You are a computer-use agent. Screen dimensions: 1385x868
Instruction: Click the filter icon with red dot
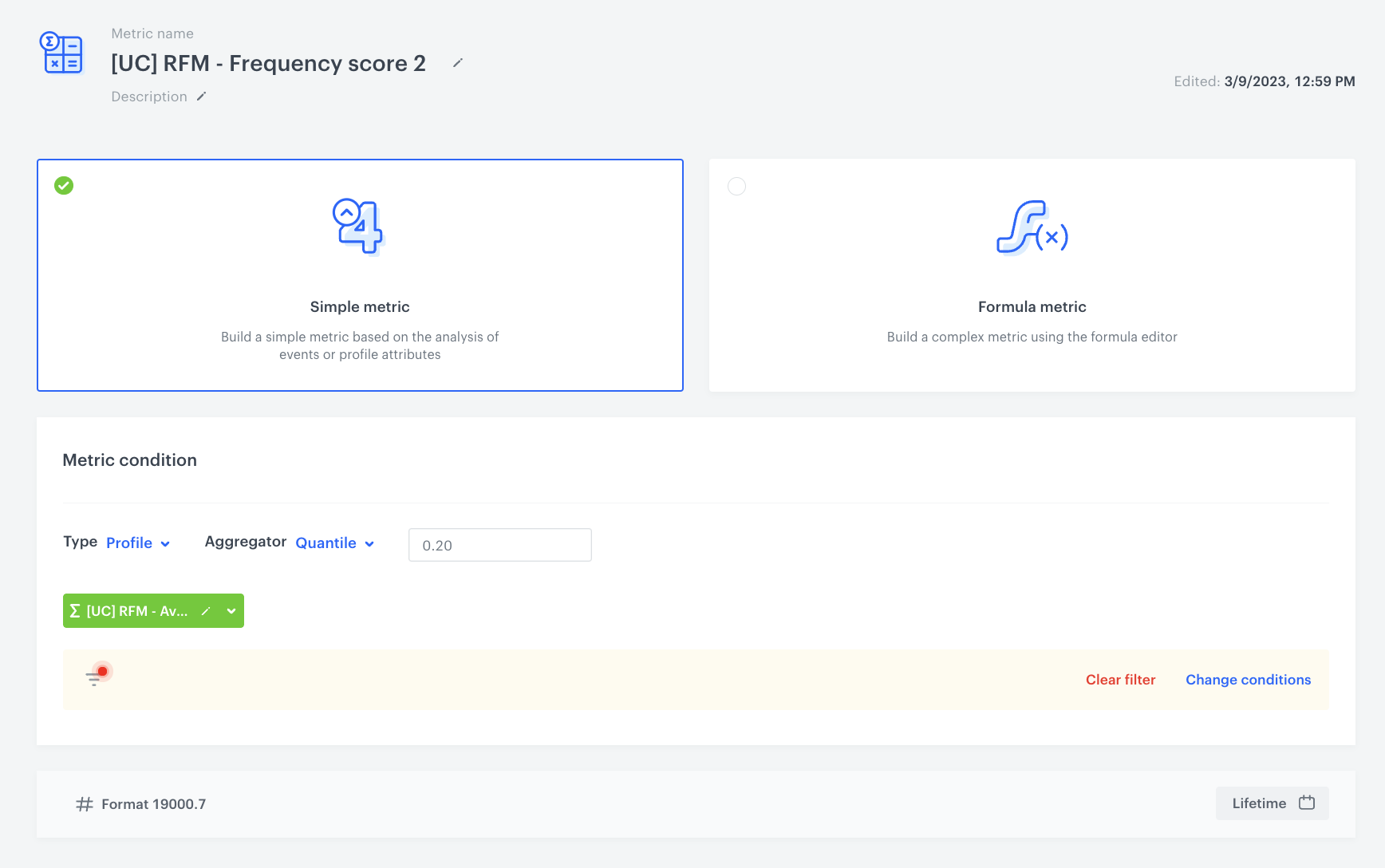(x=97, y=677)
